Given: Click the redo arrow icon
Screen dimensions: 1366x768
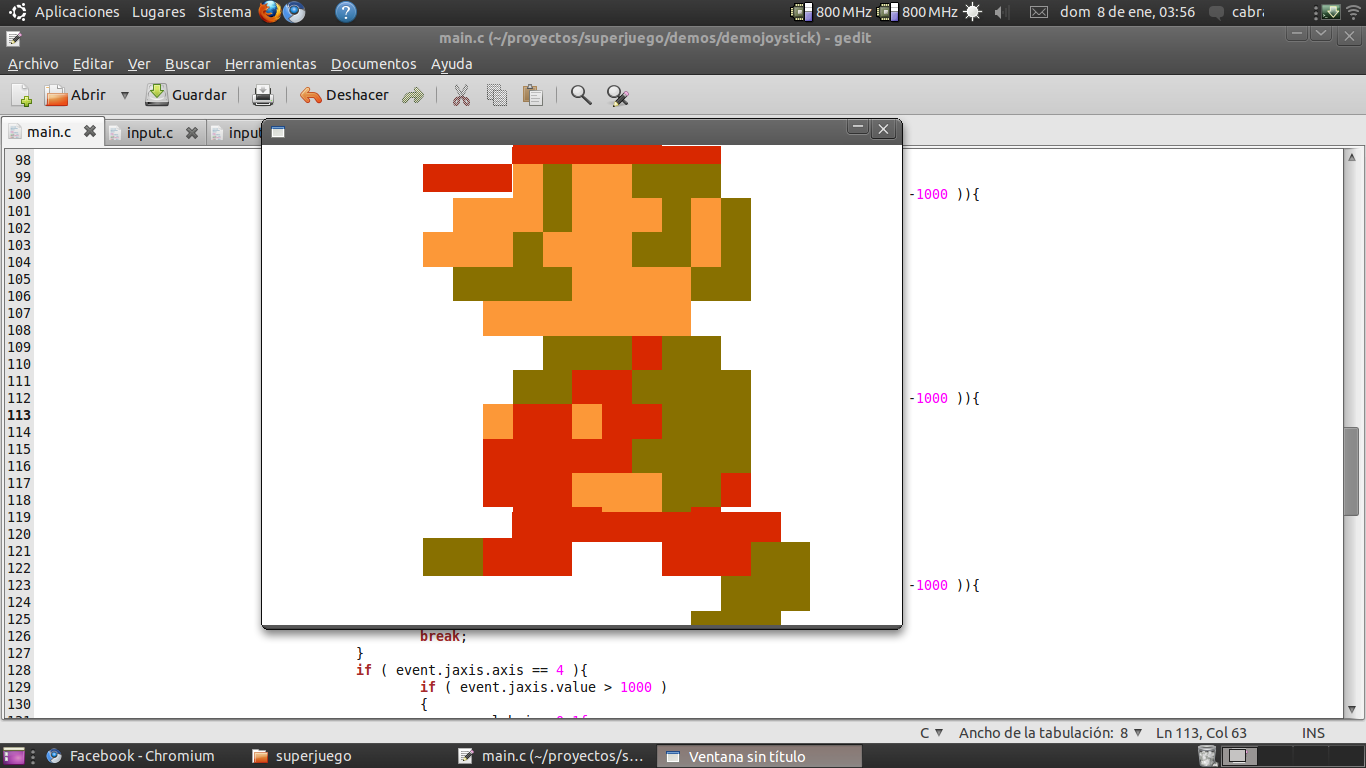Looking at the screenshot, I should click(413, 95).
